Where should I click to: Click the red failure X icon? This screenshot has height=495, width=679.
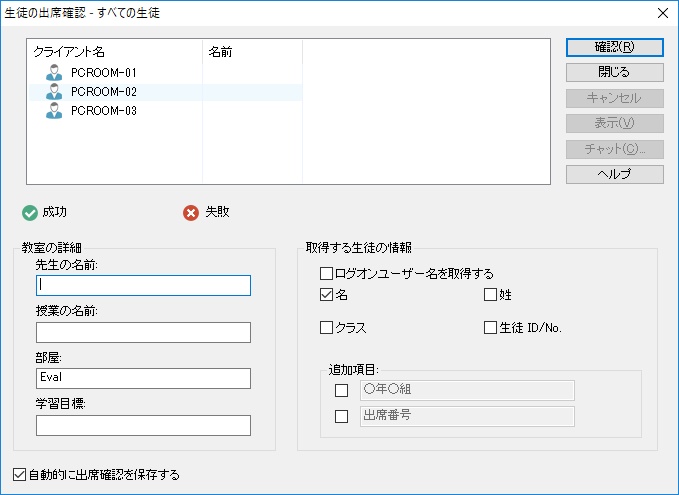[191, 212]
